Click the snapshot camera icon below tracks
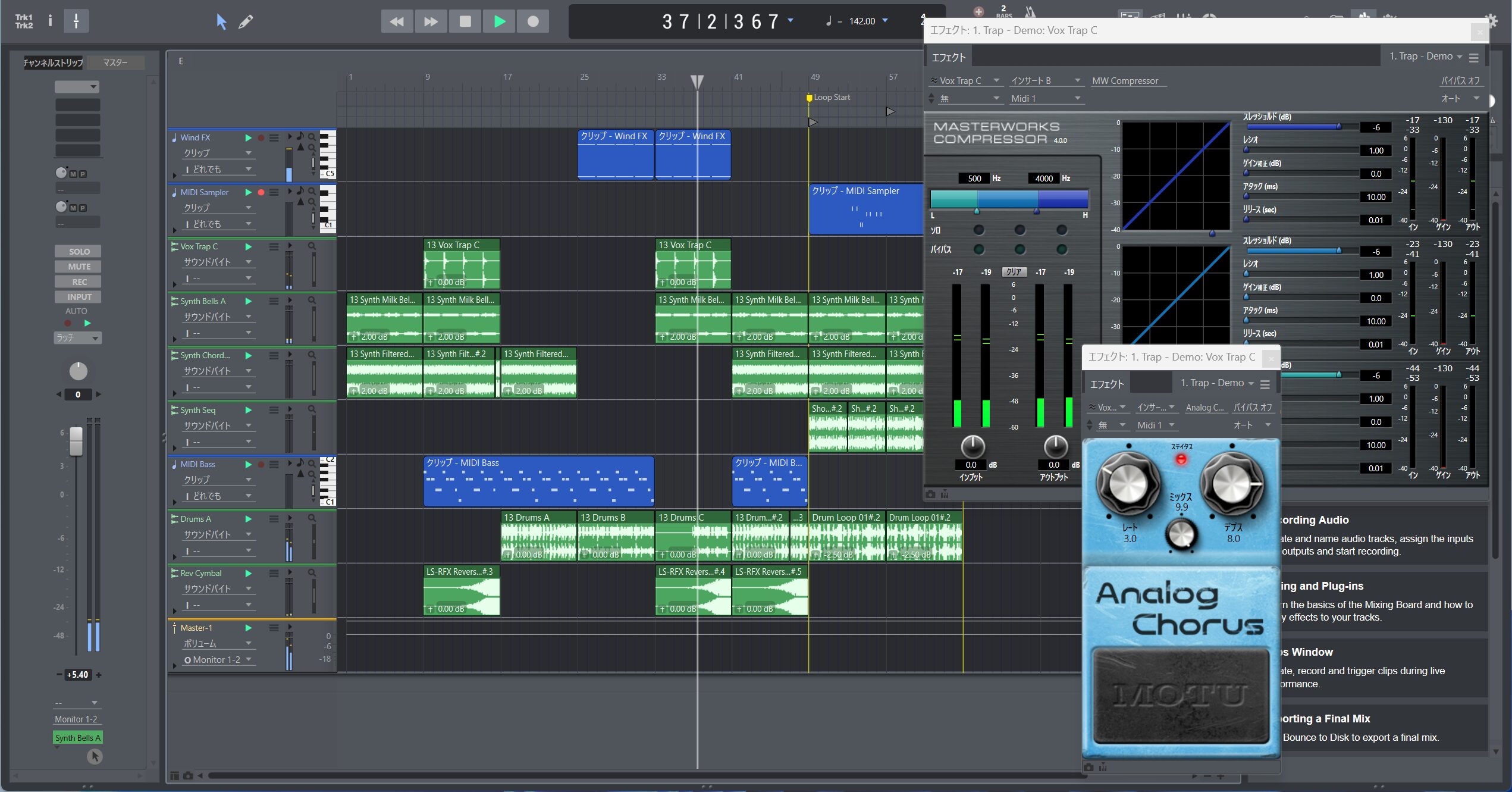The width and height of the screenshot is (1512, 792). tap(188, 775)
